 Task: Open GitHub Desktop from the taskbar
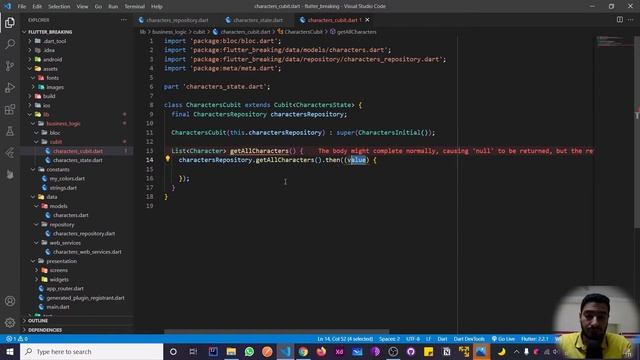tap(411, 351)
